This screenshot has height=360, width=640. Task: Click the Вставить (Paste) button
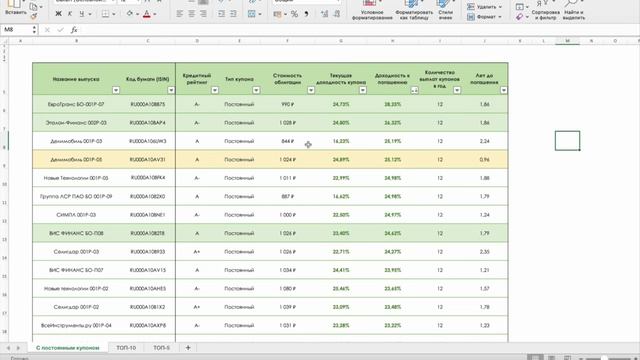16,8
